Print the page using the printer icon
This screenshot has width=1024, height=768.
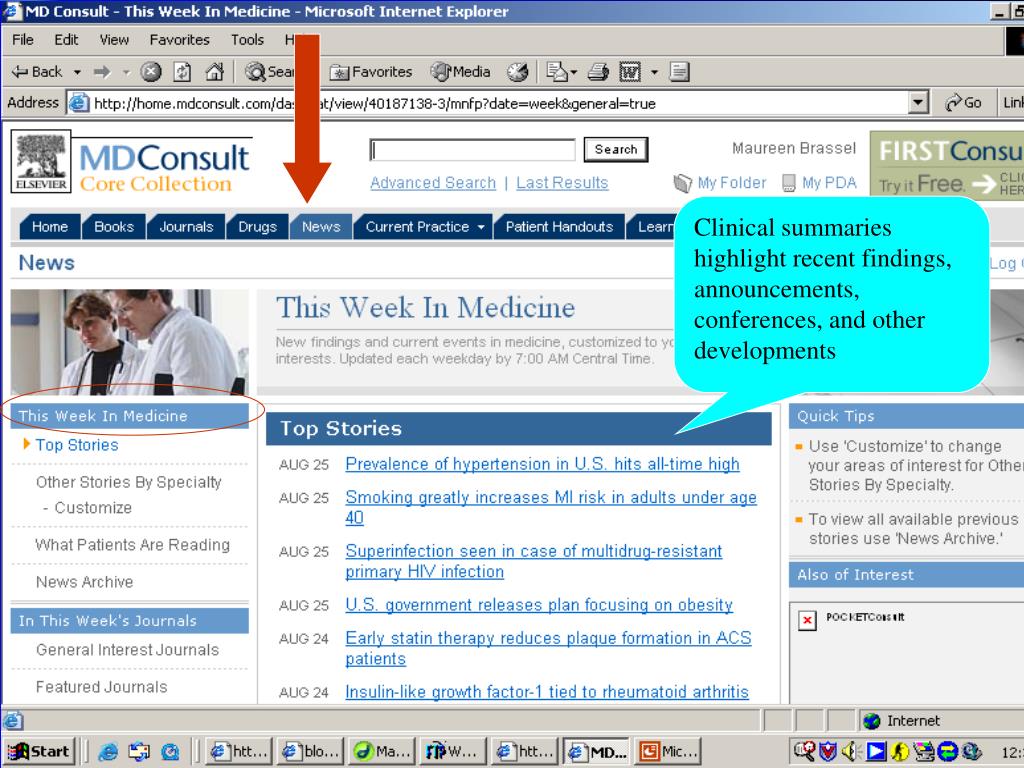[x=598, y=72]
